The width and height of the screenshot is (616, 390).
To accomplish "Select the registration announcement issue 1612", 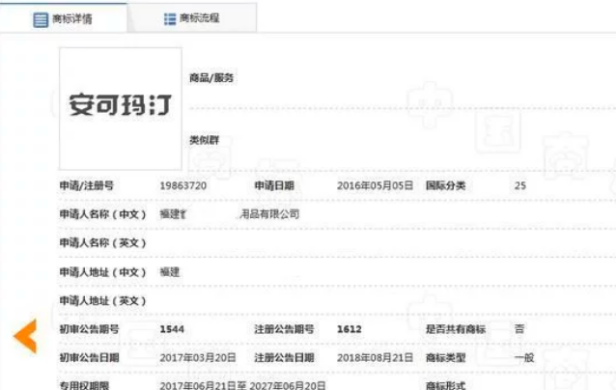I will coord(349,329).
